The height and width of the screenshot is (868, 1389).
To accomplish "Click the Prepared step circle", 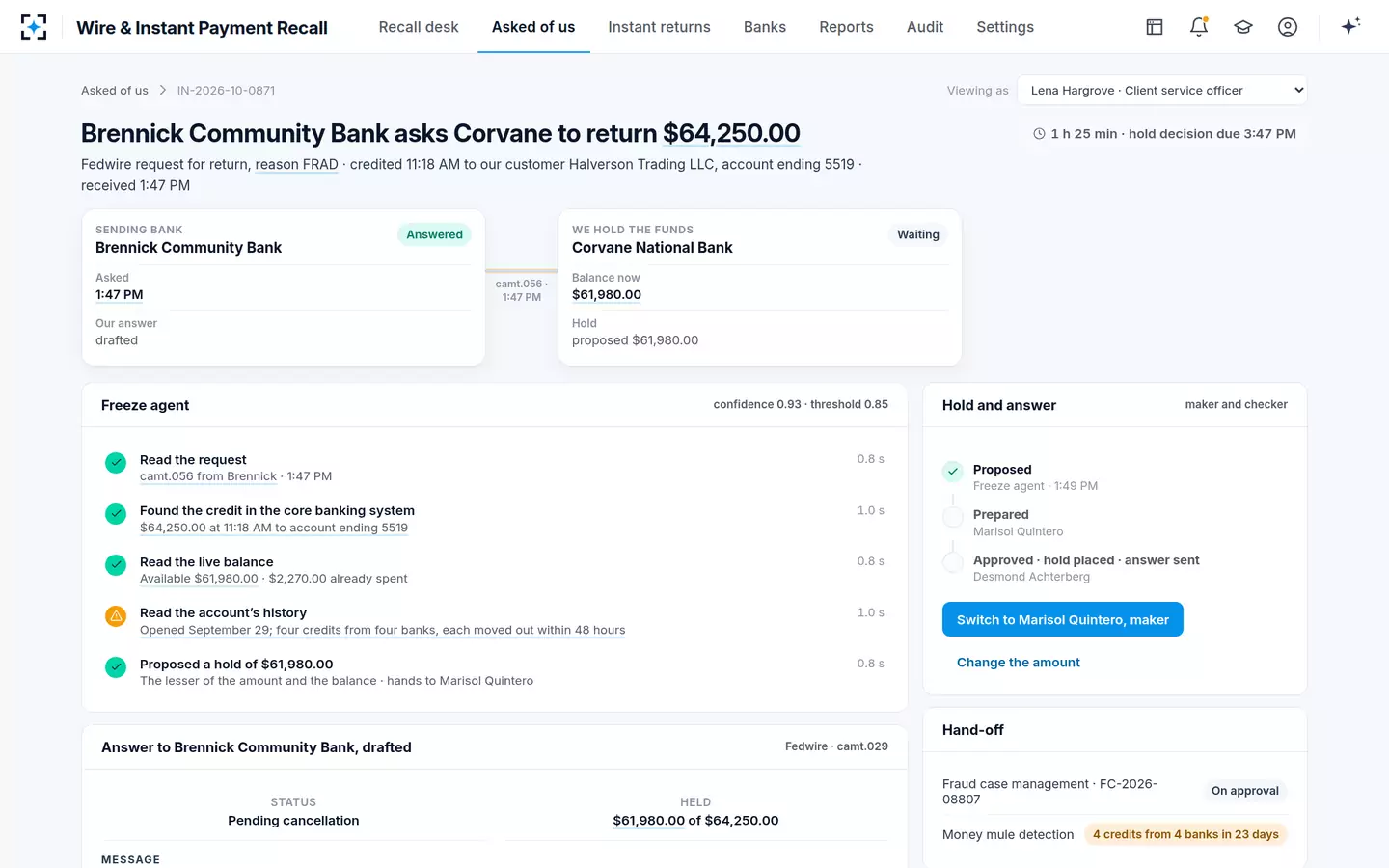I will click(x=953, y=517).
